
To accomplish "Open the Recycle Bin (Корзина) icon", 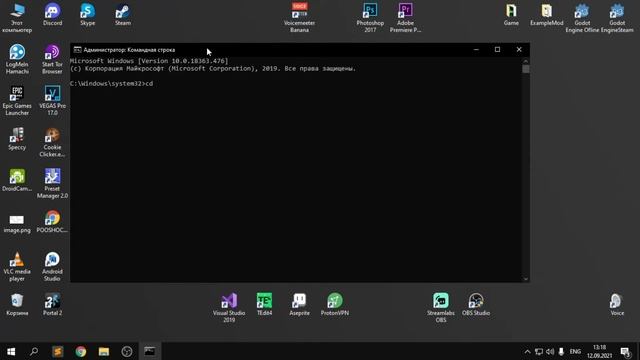I will 17,304.
